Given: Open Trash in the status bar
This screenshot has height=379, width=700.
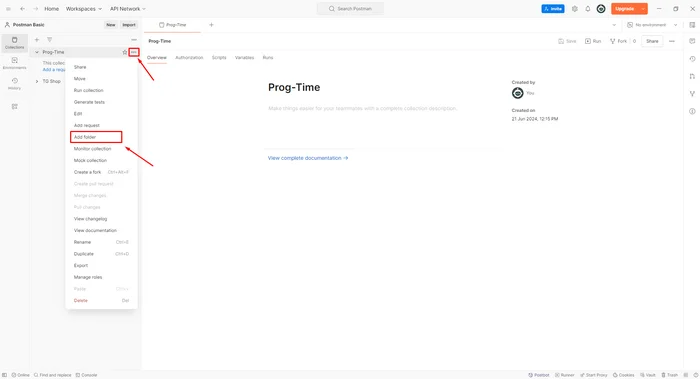Looking at the screenshot, I should point(669,375).
